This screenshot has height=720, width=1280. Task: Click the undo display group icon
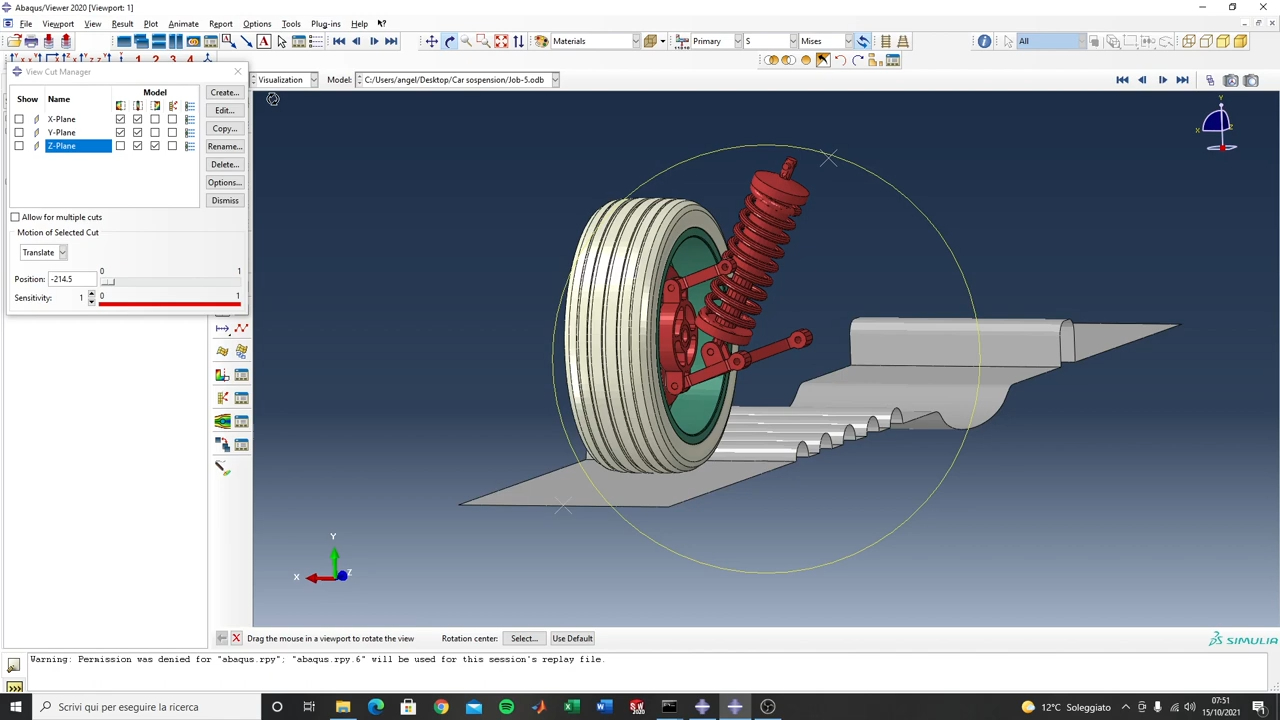(840, 60)
